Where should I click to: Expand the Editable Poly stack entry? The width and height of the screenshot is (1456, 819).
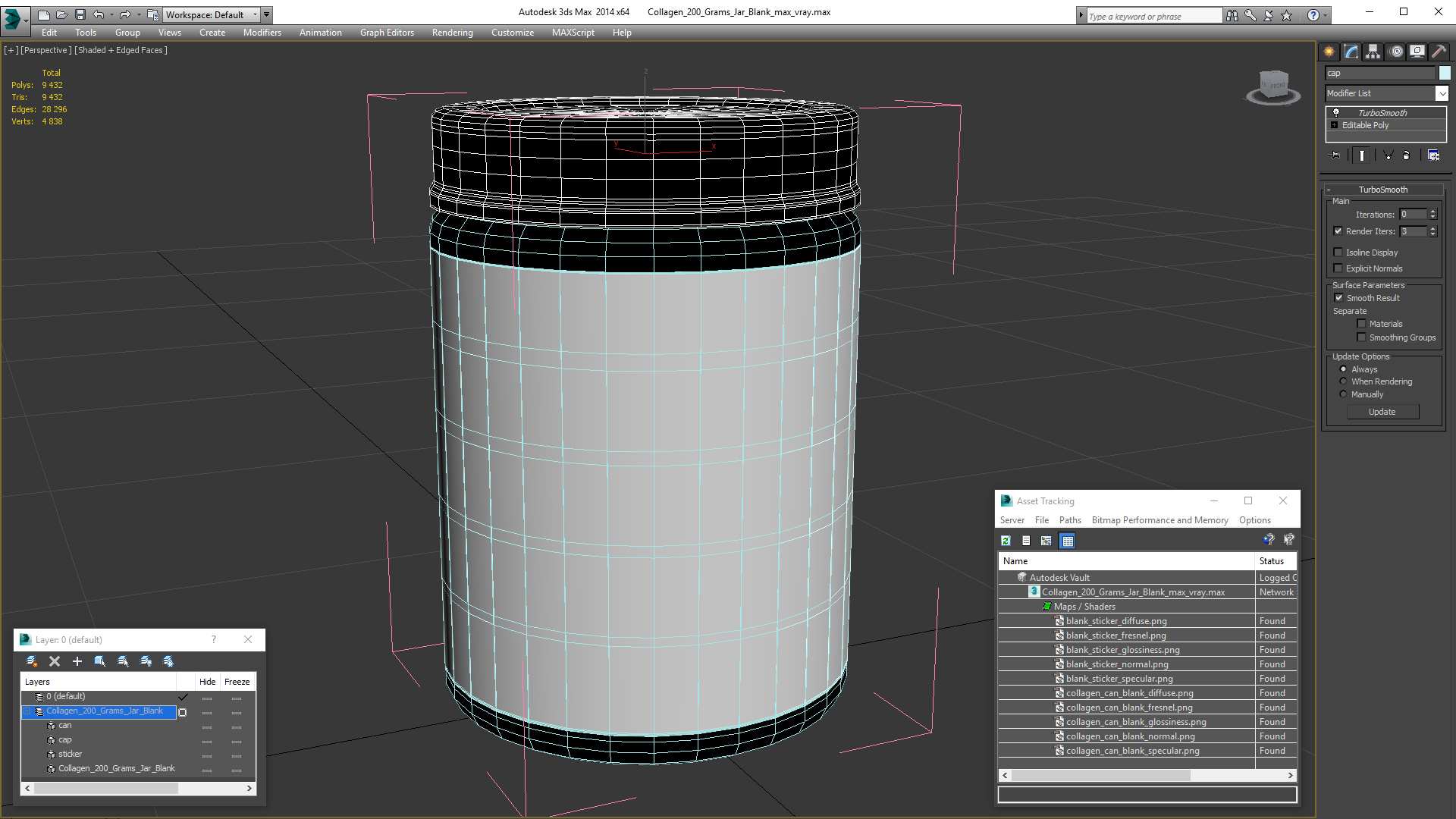(x=1334, y=125)
